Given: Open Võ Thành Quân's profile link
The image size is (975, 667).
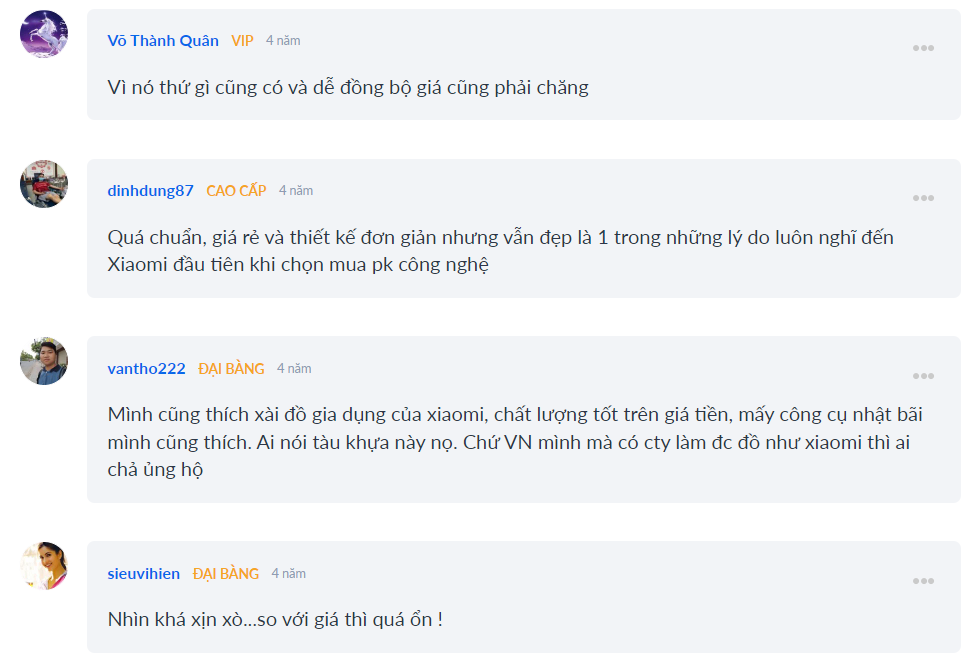Looking at the screenshot, I should (x=163, y=41).
